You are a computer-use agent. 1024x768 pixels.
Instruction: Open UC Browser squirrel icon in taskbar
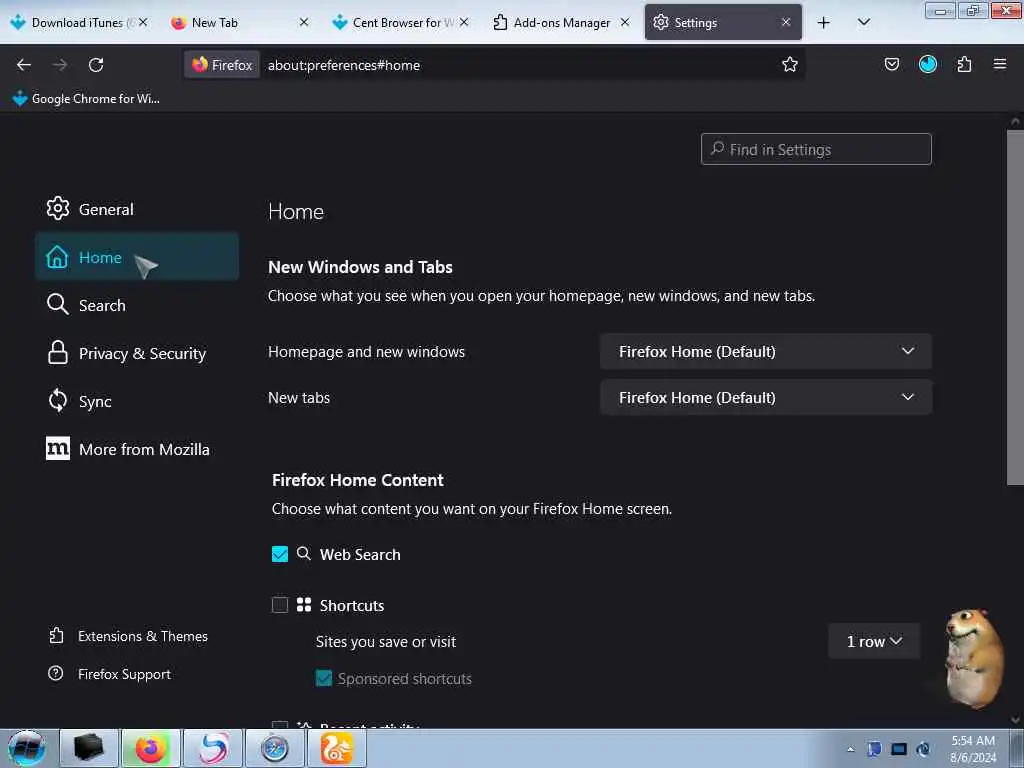coord(337,748)
